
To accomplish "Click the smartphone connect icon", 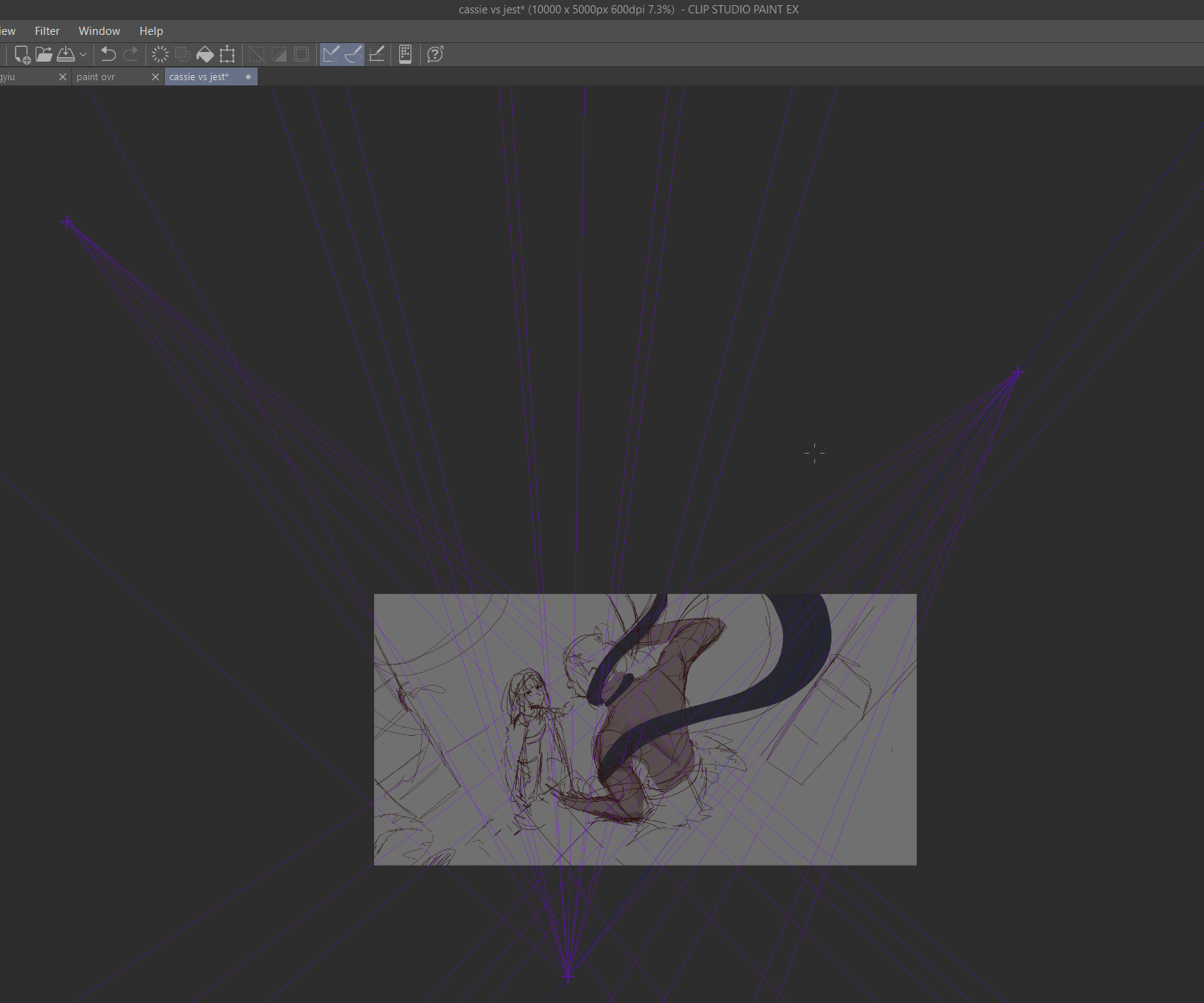I will pos(405,54).
